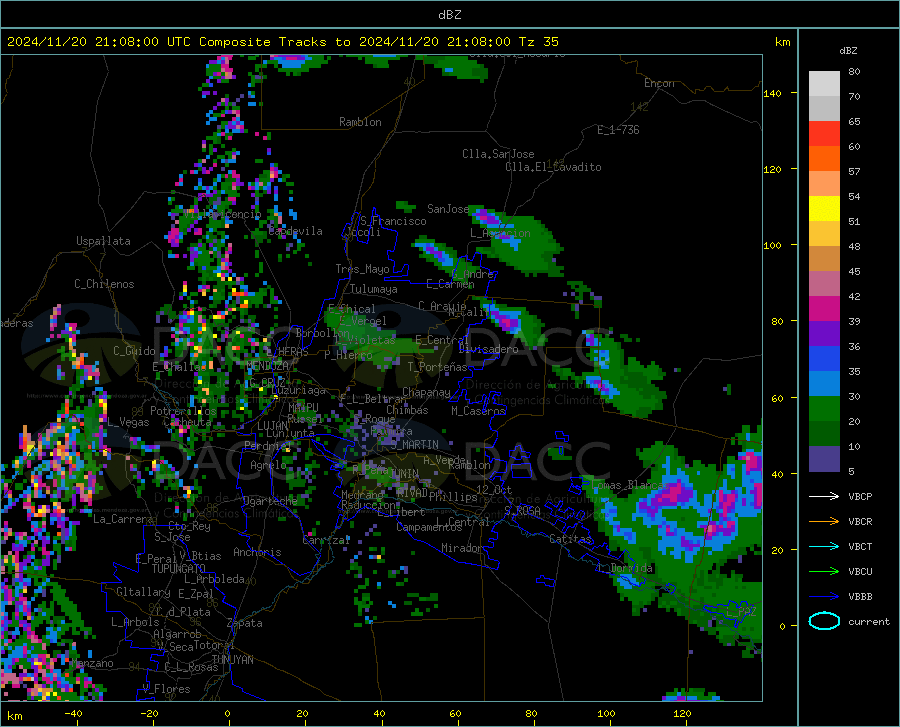Viewport: 900px width, 727px height.
Task: Click the L_Vegas label
Action: click(128, 422)
